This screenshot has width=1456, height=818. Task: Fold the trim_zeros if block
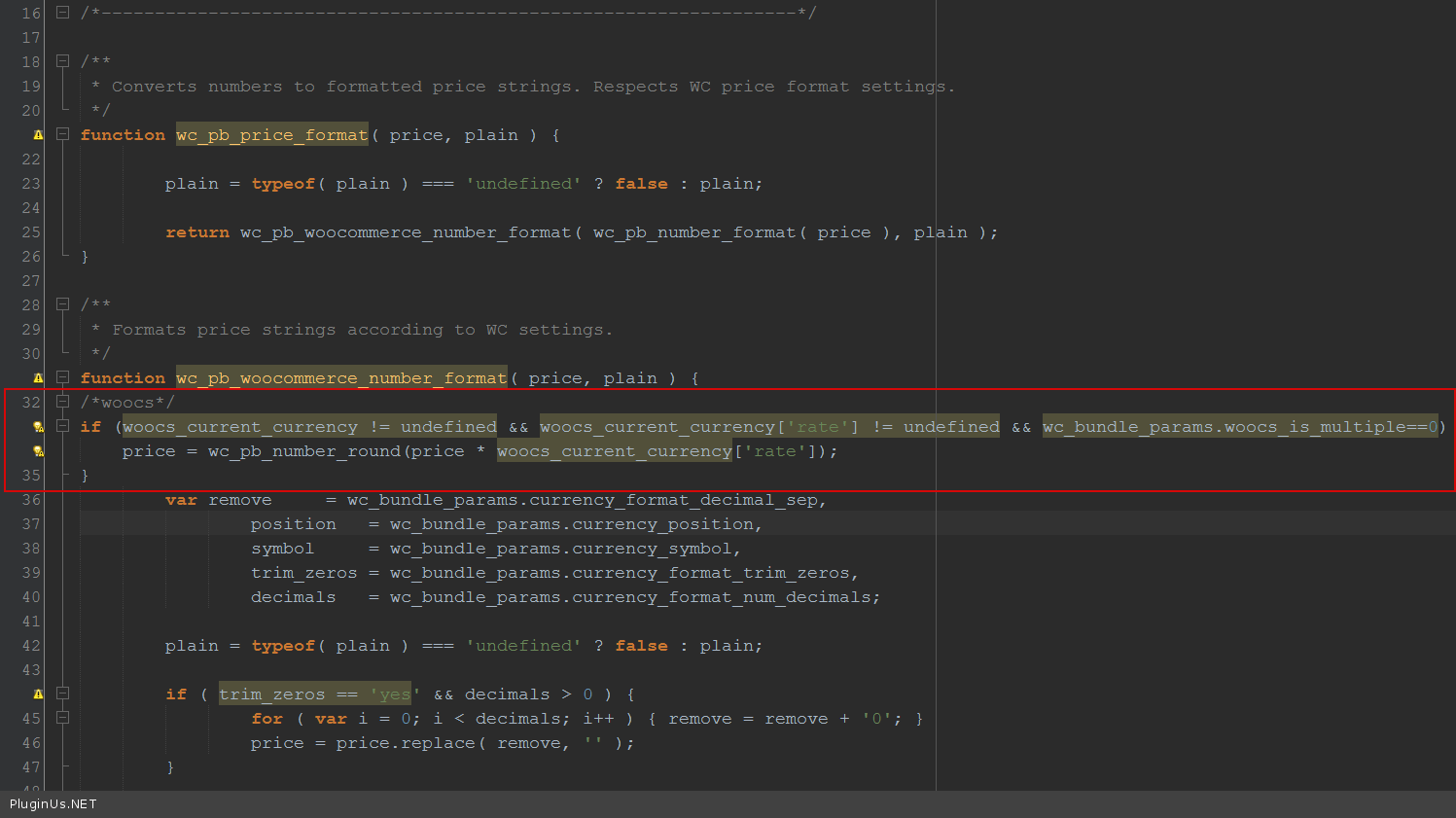pos(62,694)
